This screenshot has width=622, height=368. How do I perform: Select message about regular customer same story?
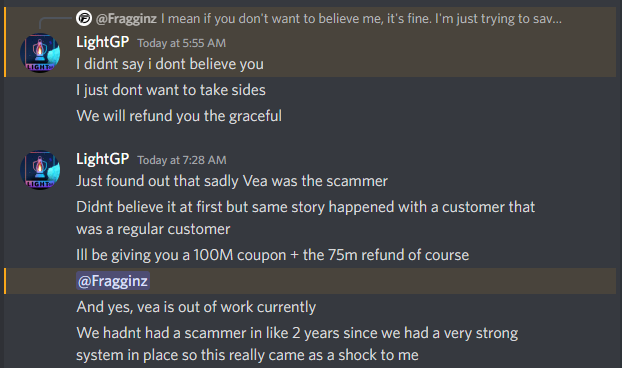pyautogui.click(x=305, y=218)
